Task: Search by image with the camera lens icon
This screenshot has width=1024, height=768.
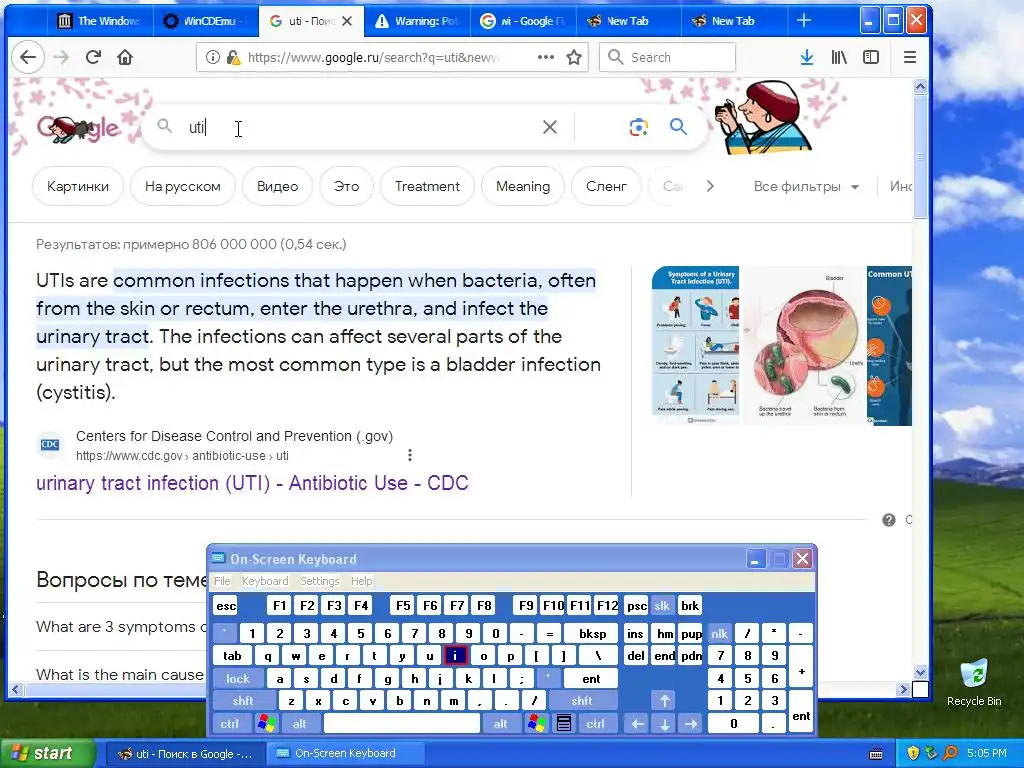Action: (x=639, y=127)
